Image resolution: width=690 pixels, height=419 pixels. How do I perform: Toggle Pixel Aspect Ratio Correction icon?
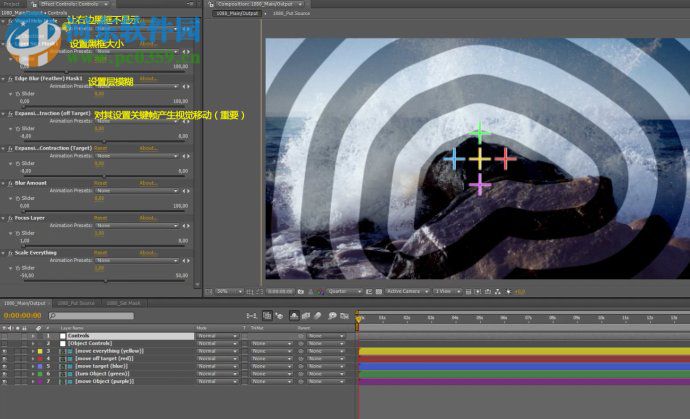(x=468, y=291)
